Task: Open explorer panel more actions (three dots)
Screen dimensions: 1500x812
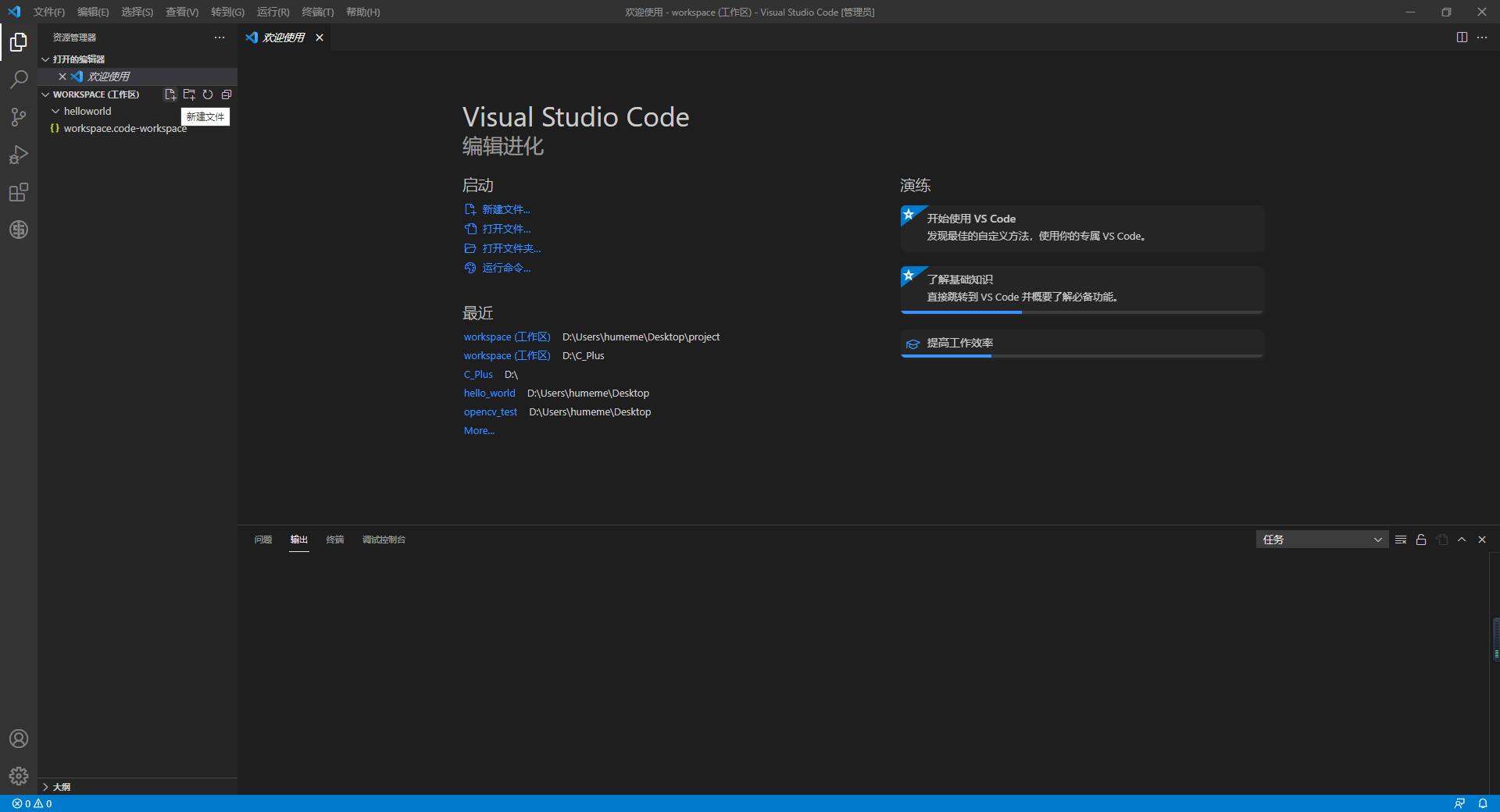Action: 220,37
